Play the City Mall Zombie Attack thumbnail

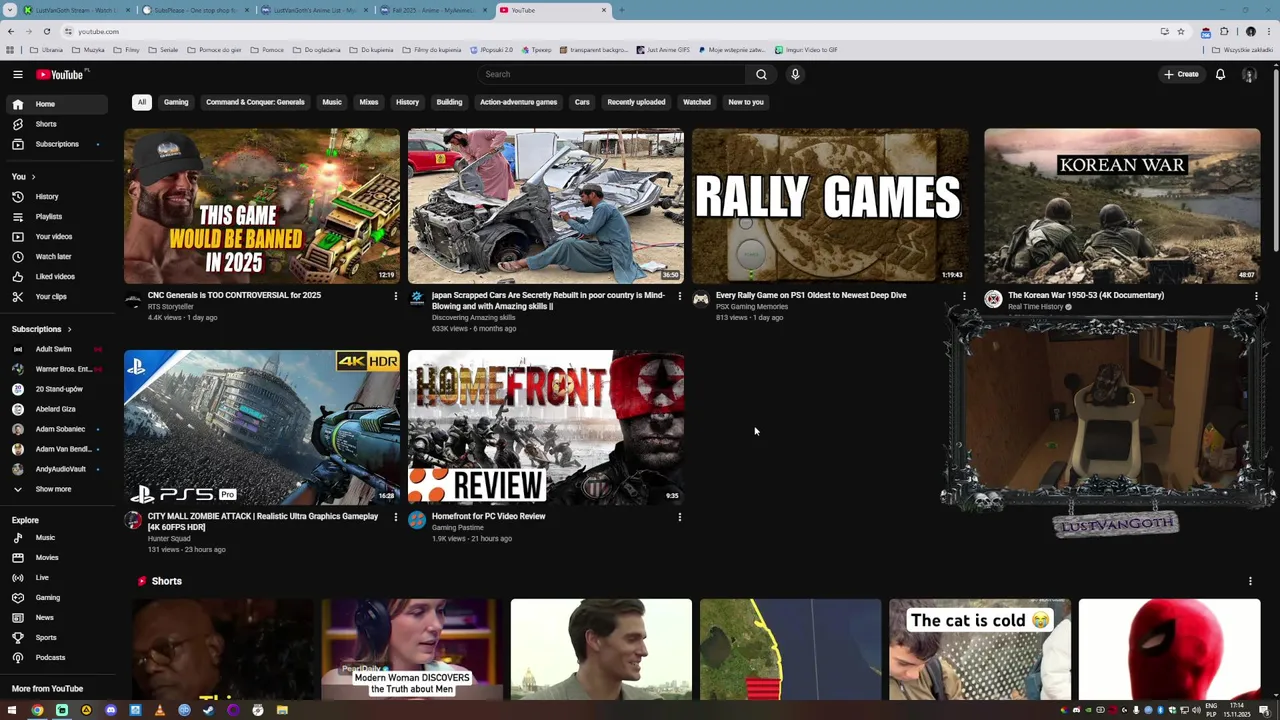tap(262, 427)
